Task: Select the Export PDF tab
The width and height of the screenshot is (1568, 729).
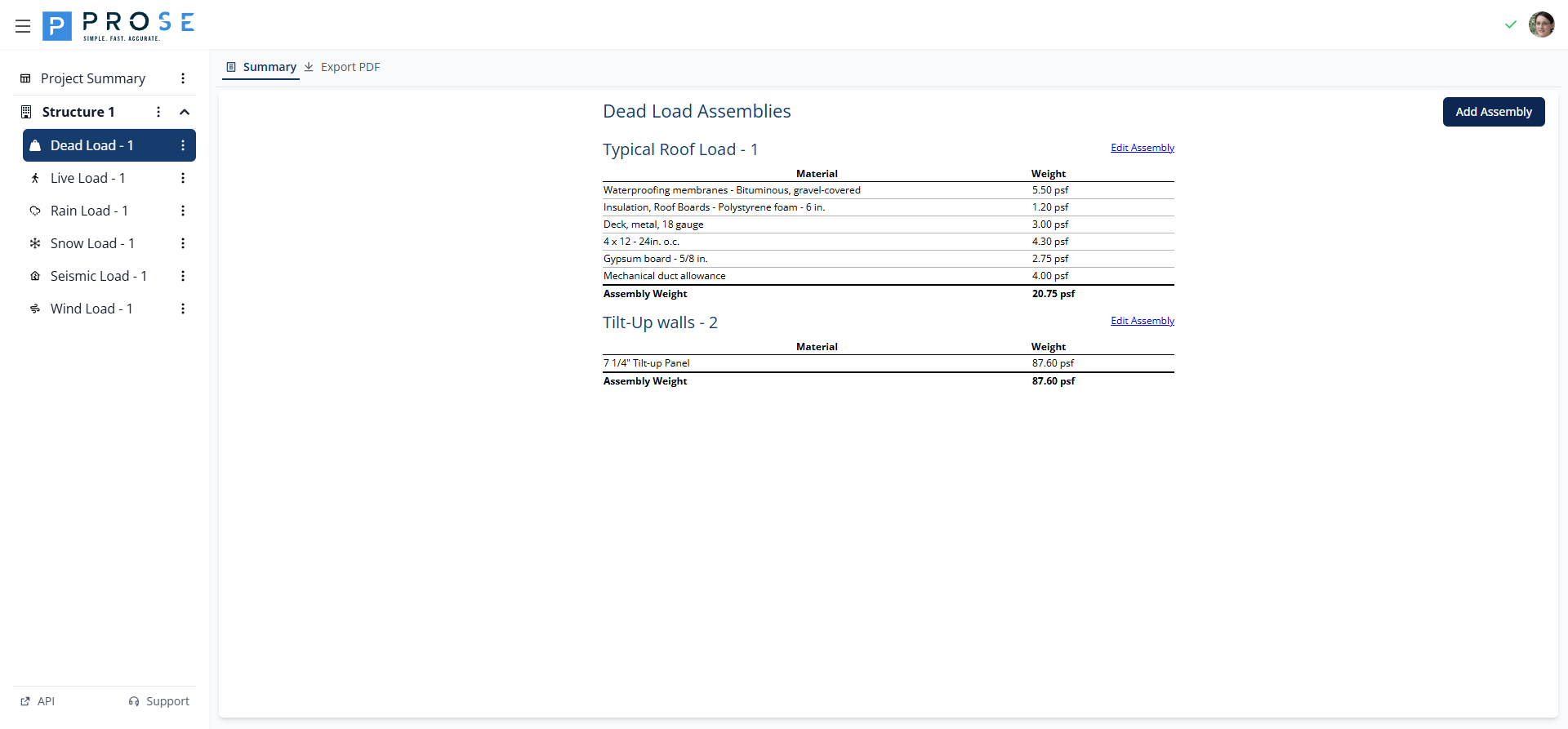Action: (342, 67)
